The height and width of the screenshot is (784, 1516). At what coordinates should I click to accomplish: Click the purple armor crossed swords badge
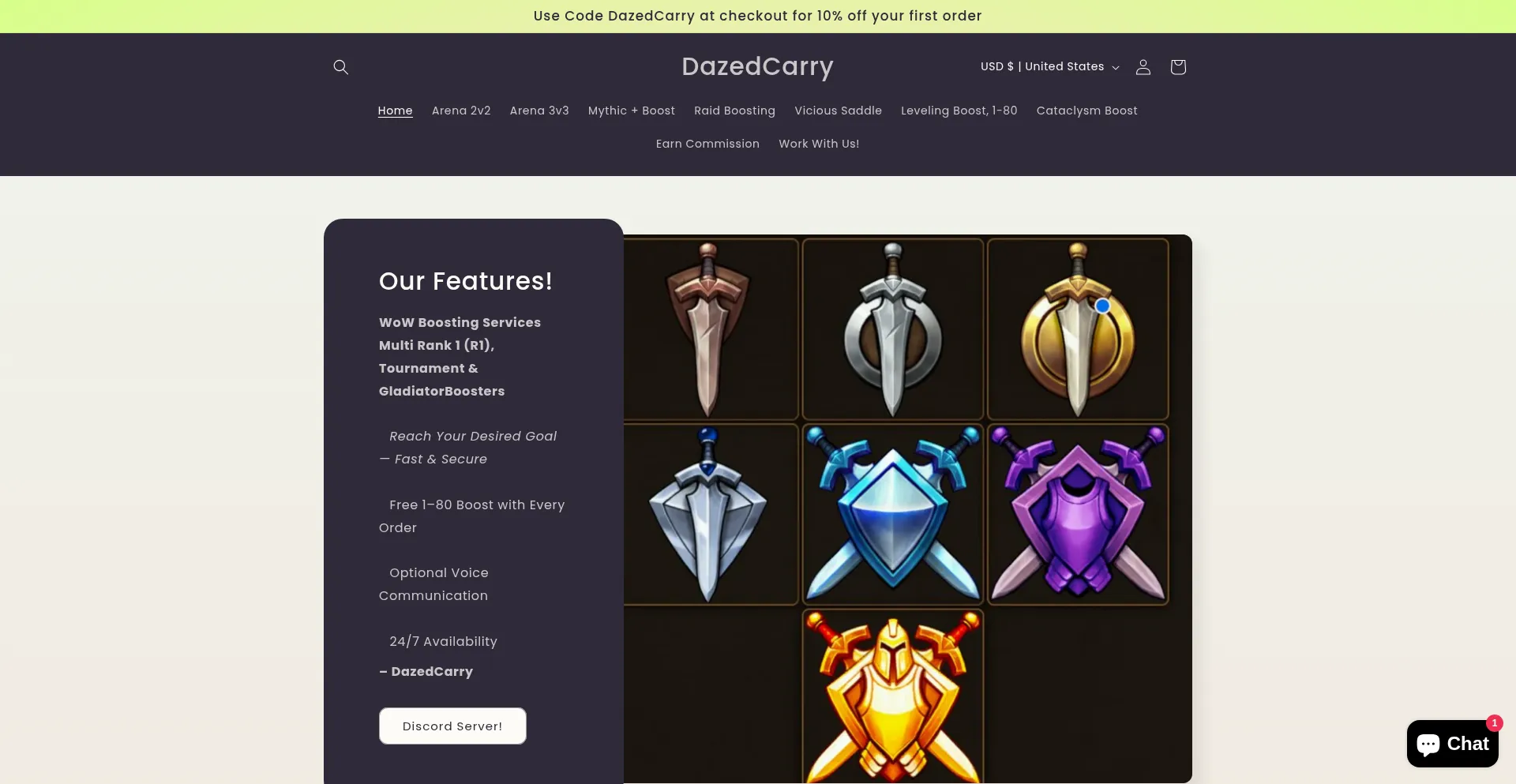[1078, 514]
